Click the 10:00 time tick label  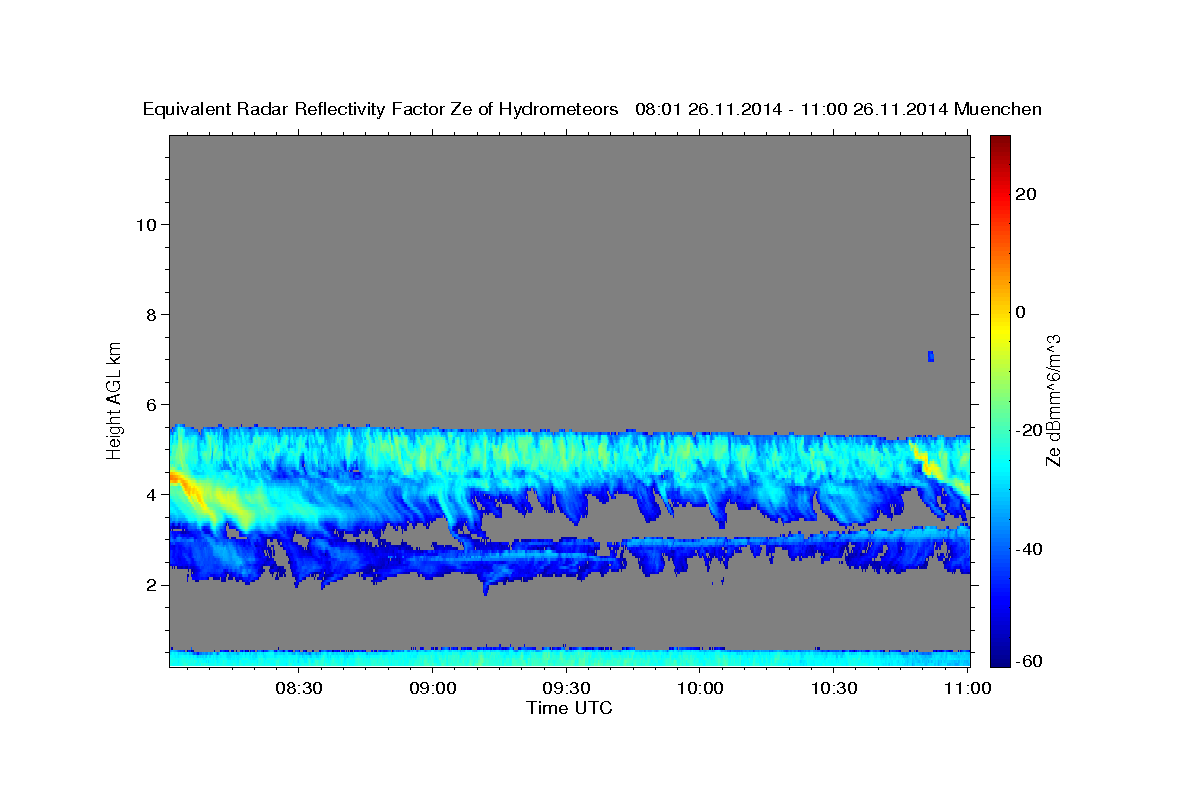point(701,689)
